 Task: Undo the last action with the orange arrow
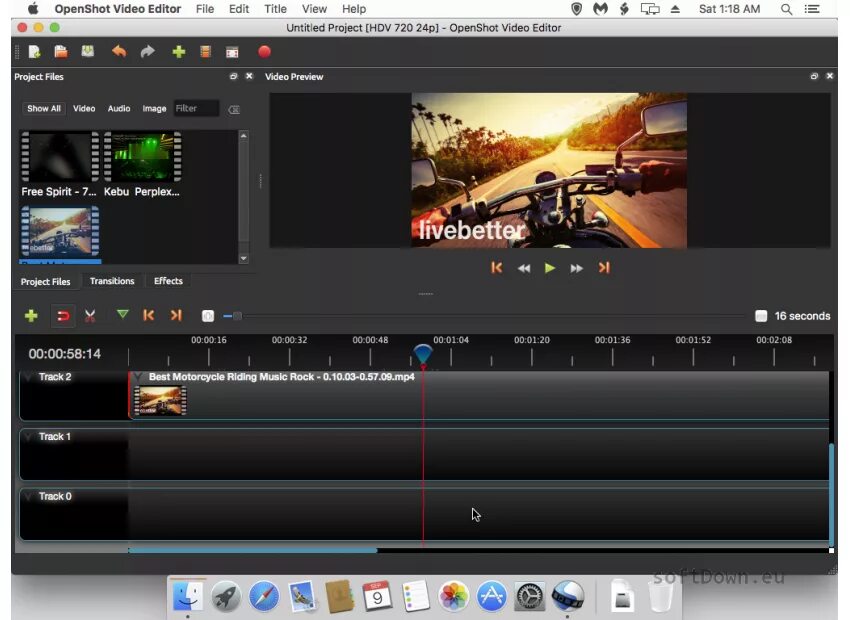[x=119, y=52]
